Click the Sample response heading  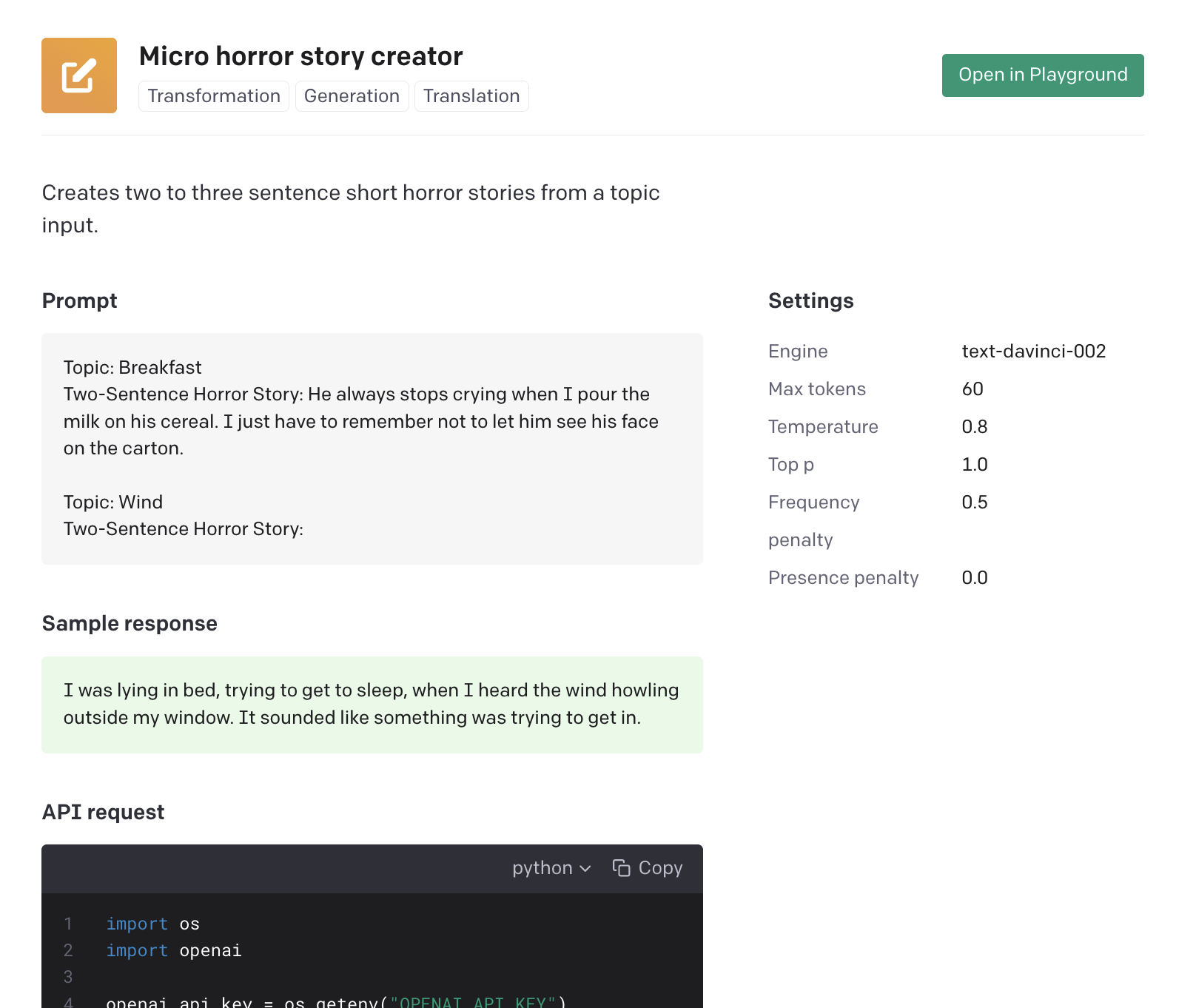click(x=130, y=623)
